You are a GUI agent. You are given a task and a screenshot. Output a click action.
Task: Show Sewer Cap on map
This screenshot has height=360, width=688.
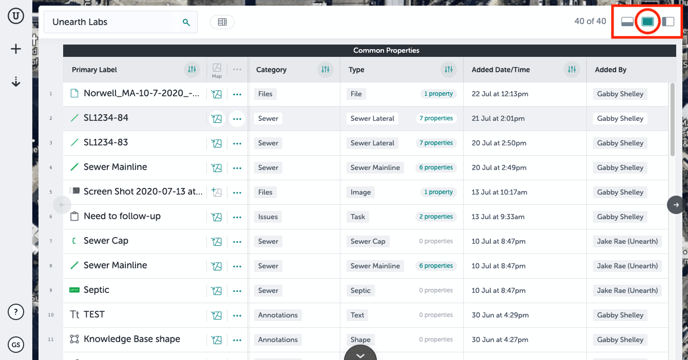[217, 241]
